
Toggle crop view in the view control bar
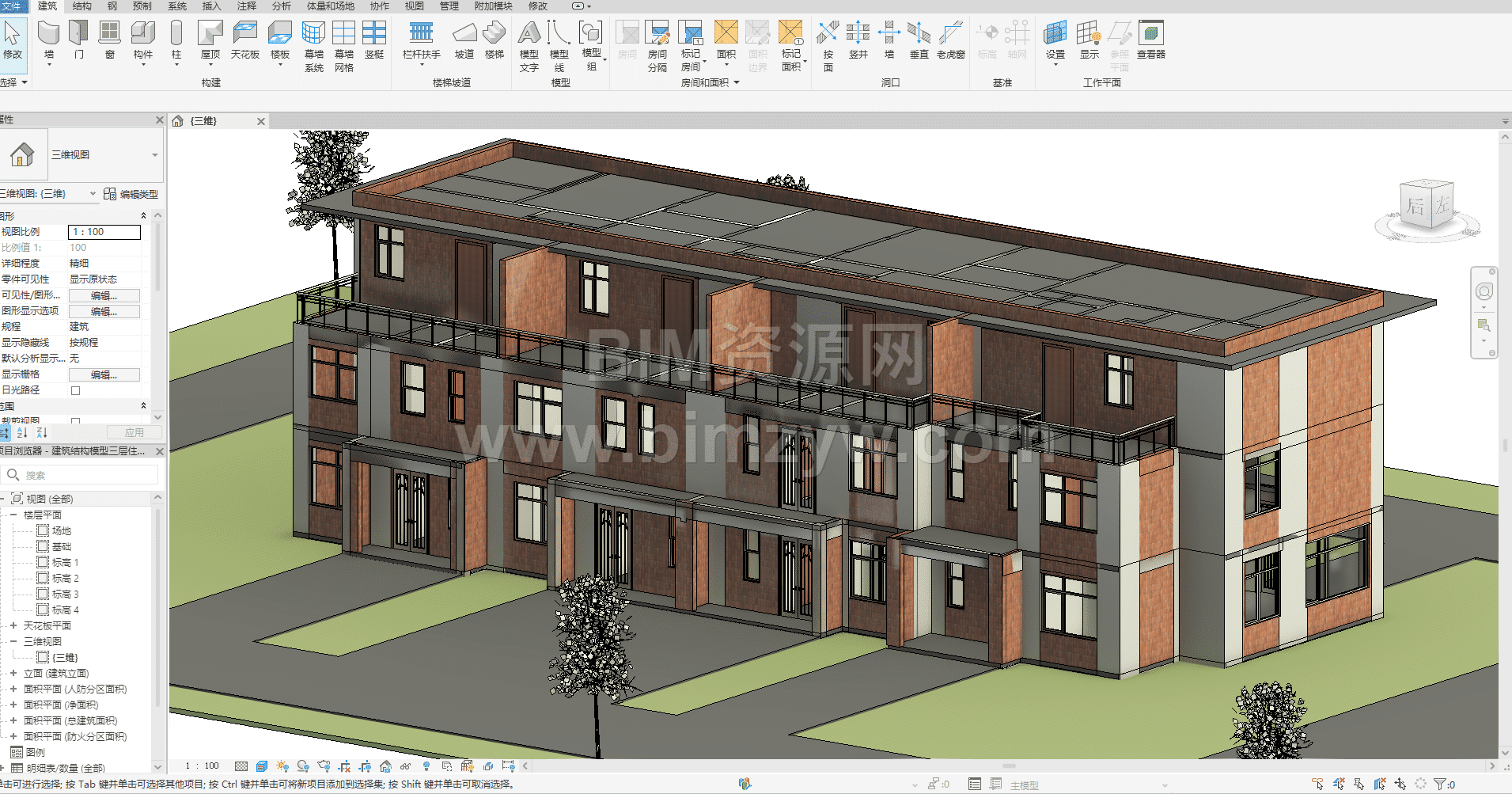click(x=344, y=766)
